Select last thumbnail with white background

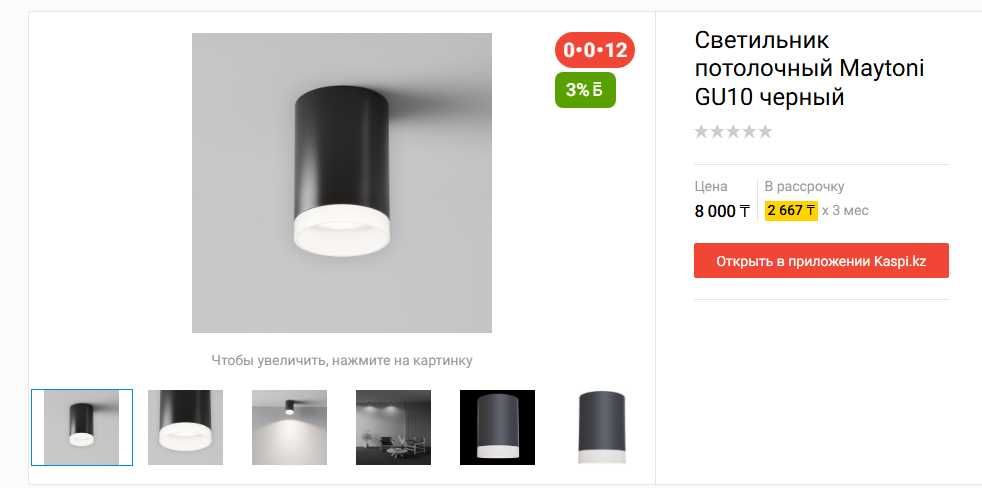[601, 427]
